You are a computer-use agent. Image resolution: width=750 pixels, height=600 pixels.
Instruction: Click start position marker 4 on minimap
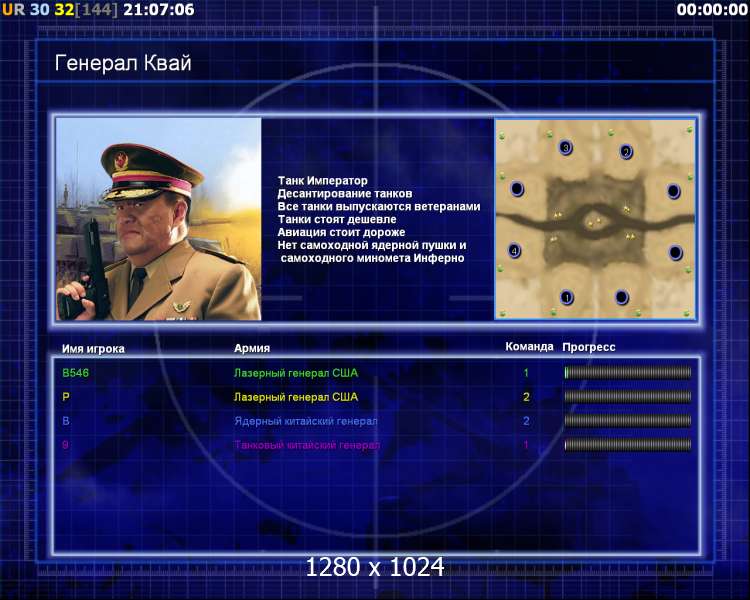(x=515, y=250)
